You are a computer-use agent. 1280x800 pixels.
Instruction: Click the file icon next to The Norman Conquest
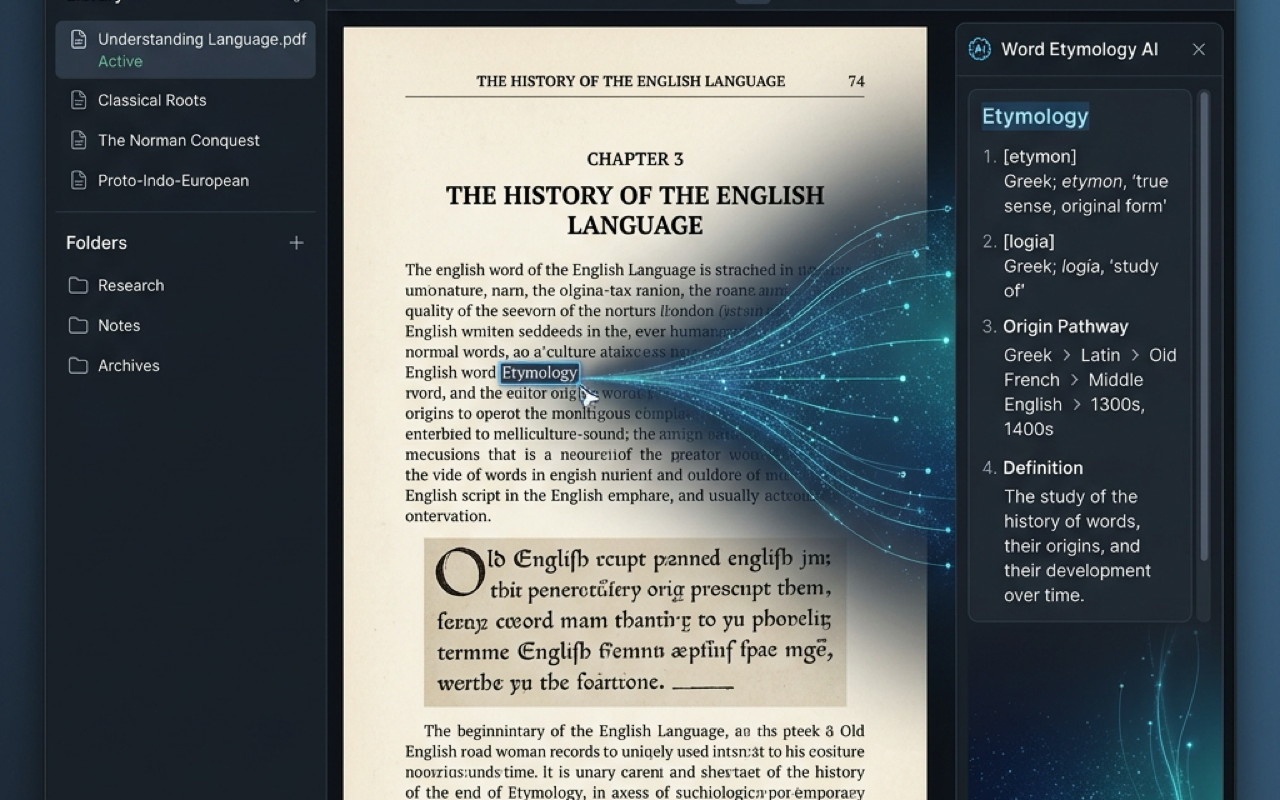click(x=78, y=140)
